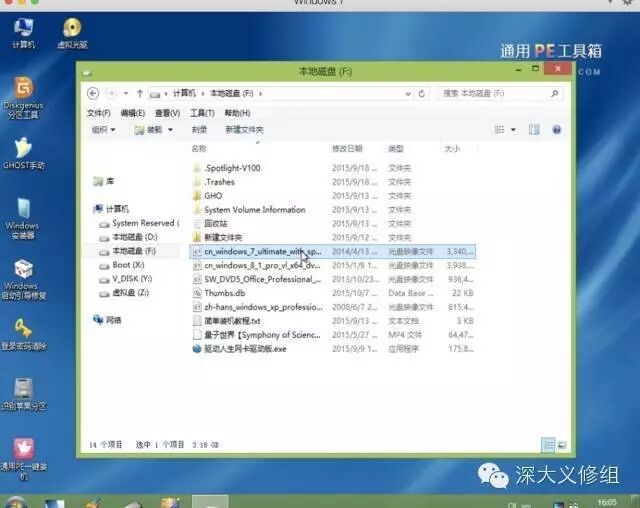This screenshot has width=640, height=508.
Task: Select the .Spotlight-V100 folder
Action: tap(227, 168)
